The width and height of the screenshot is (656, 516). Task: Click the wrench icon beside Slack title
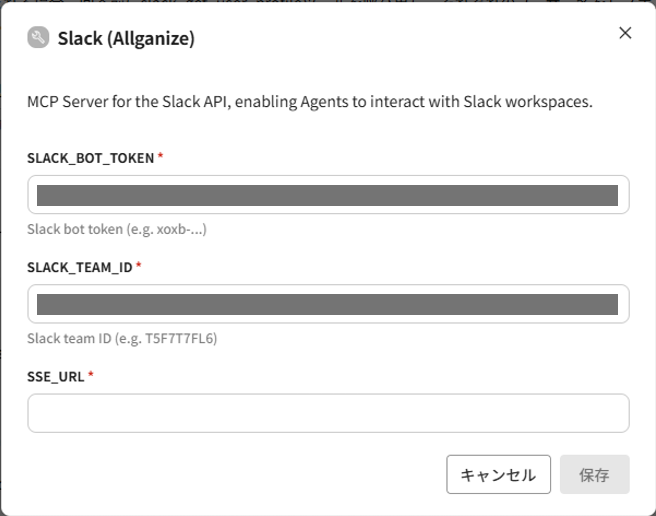(x=38, y=39)
